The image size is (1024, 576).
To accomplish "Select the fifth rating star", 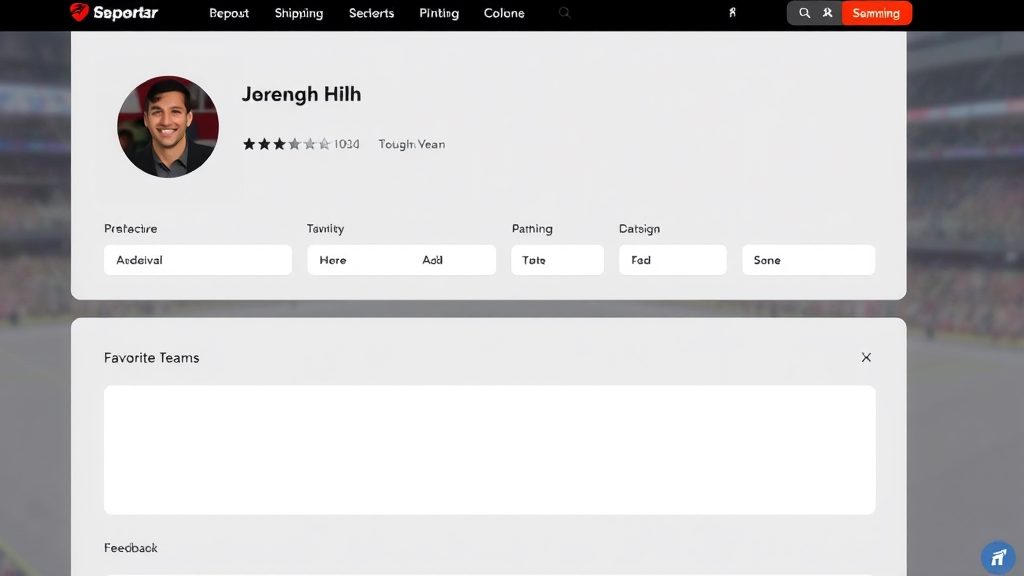I will [310, 144].
